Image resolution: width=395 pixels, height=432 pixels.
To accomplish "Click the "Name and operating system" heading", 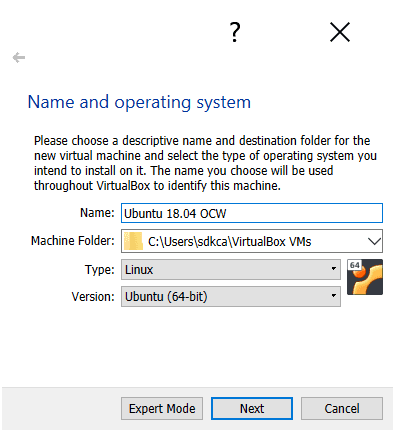I will [x=139, y=102].
